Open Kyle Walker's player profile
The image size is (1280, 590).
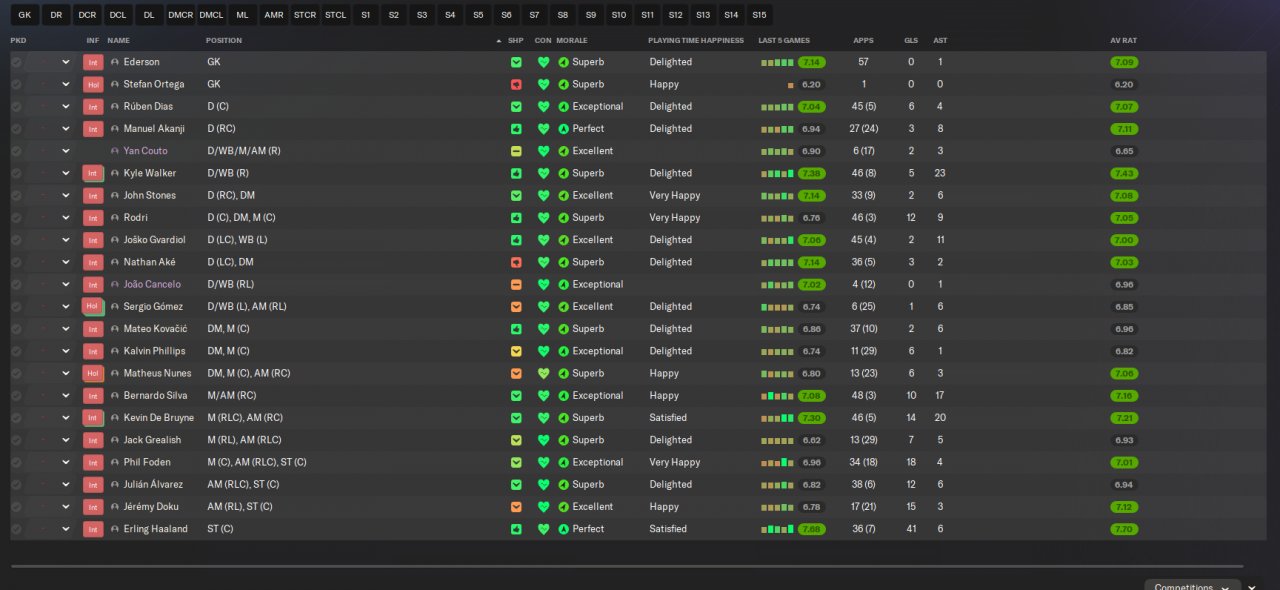[x=150, y=173]
